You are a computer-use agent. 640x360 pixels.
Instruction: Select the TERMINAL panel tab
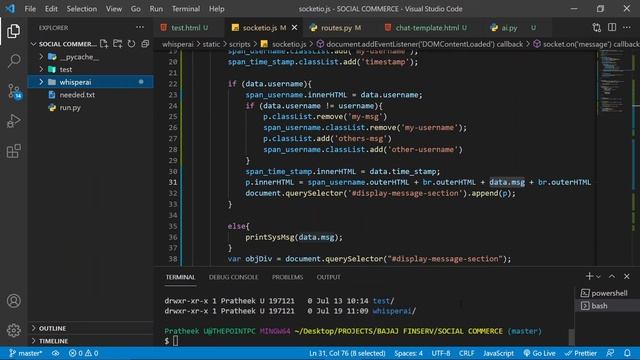coord(180,277)
